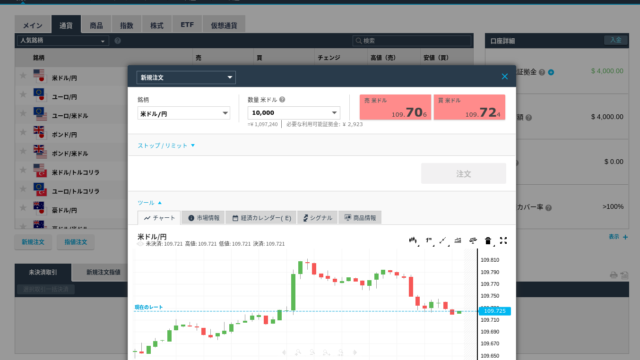Click the search magnifier icon
This screenshot has width=640, height=360.
pos(358,41)
